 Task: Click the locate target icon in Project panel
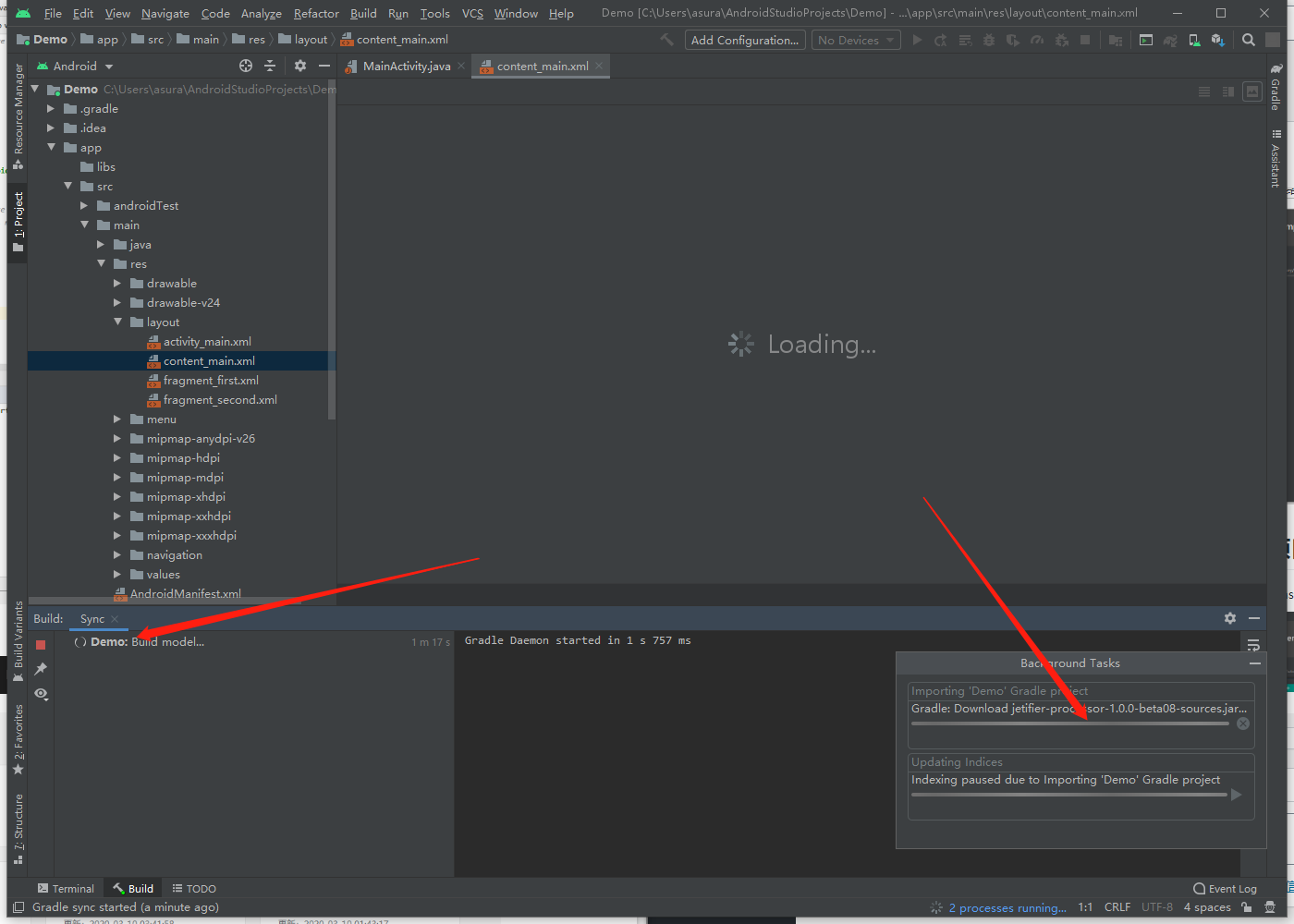[x=246, y=67]
